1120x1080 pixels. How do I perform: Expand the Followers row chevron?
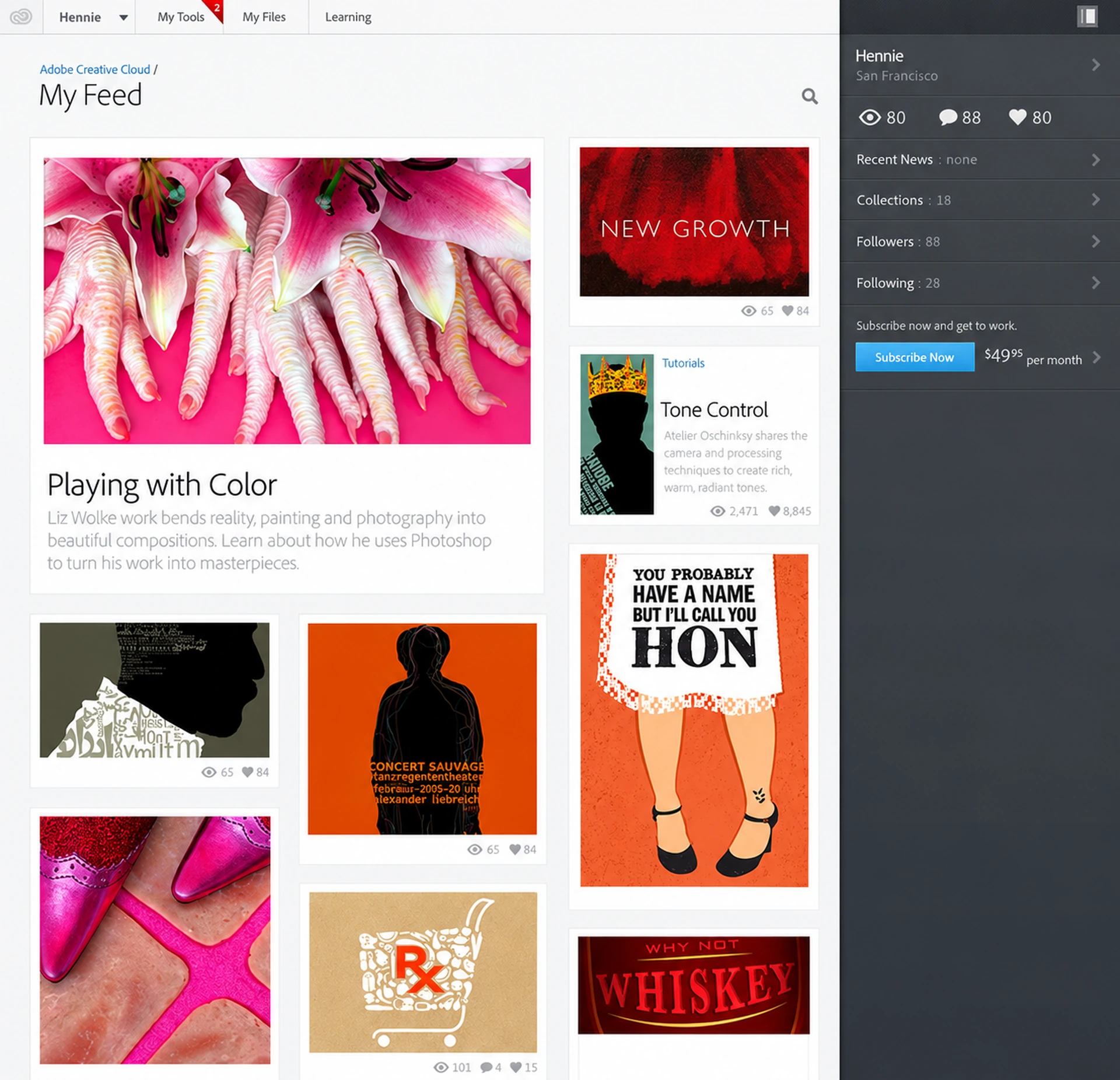[x=1095, y=241]
